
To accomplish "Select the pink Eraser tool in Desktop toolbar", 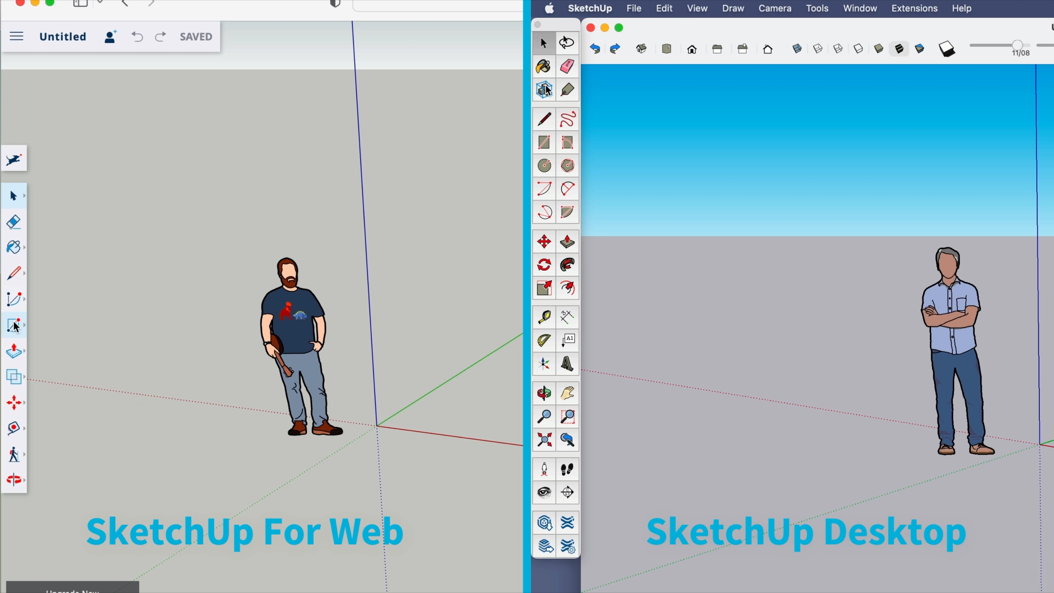I will 567,66.
